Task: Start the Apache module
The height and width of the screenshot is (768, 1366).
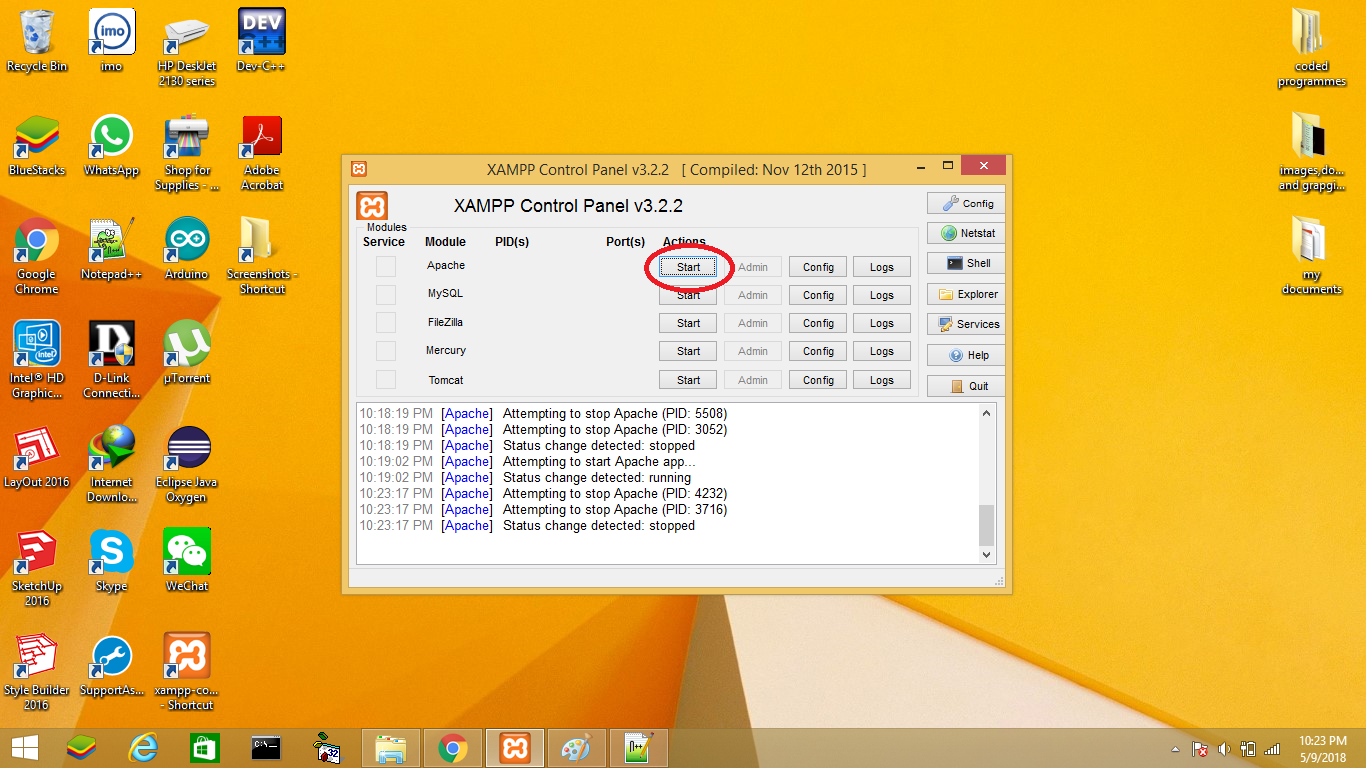Action: click(688, 267)
